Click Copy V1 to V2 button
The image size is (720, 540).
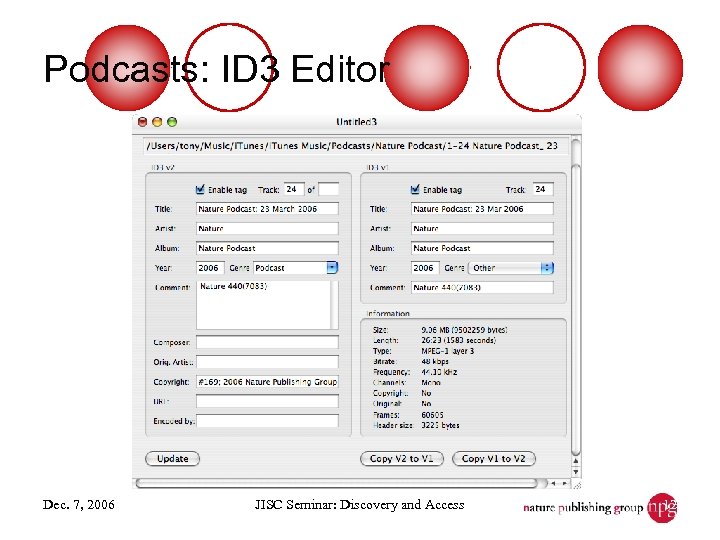tap(494, 458)
